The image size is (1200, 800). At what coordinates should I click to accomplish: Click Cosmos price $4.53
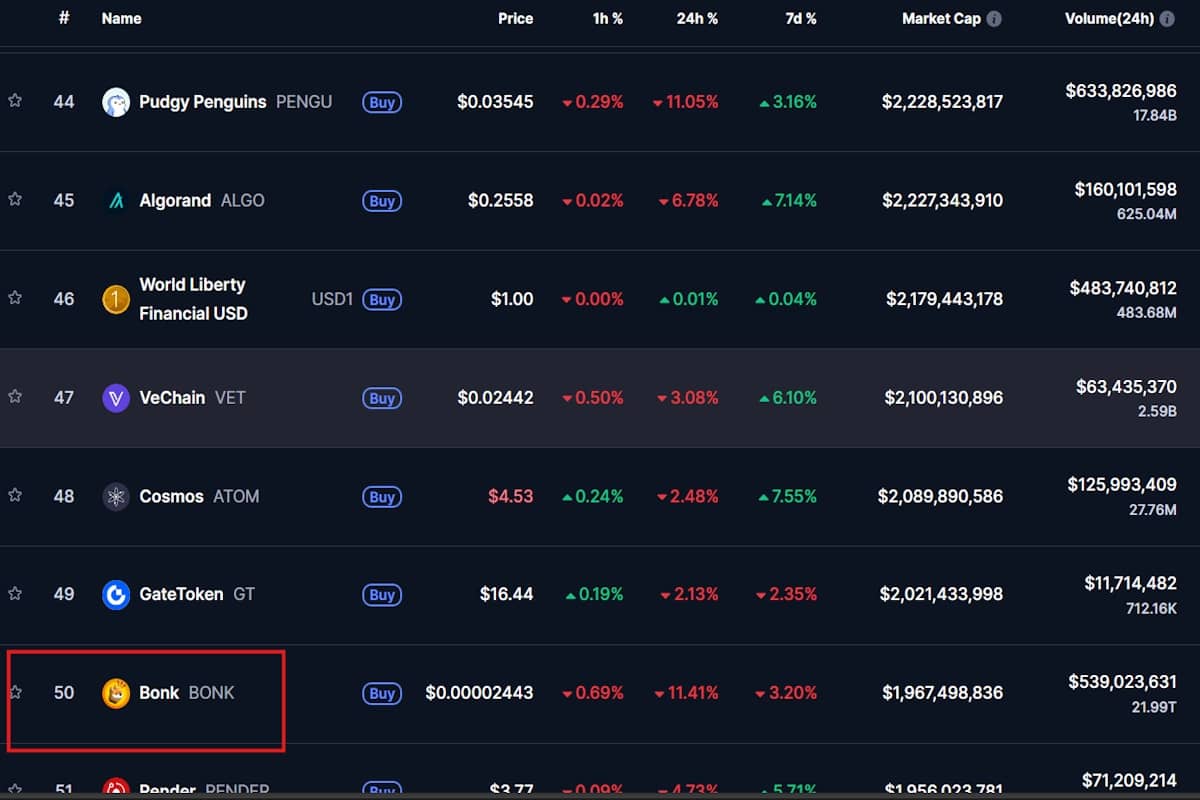[x=511, y=497]
